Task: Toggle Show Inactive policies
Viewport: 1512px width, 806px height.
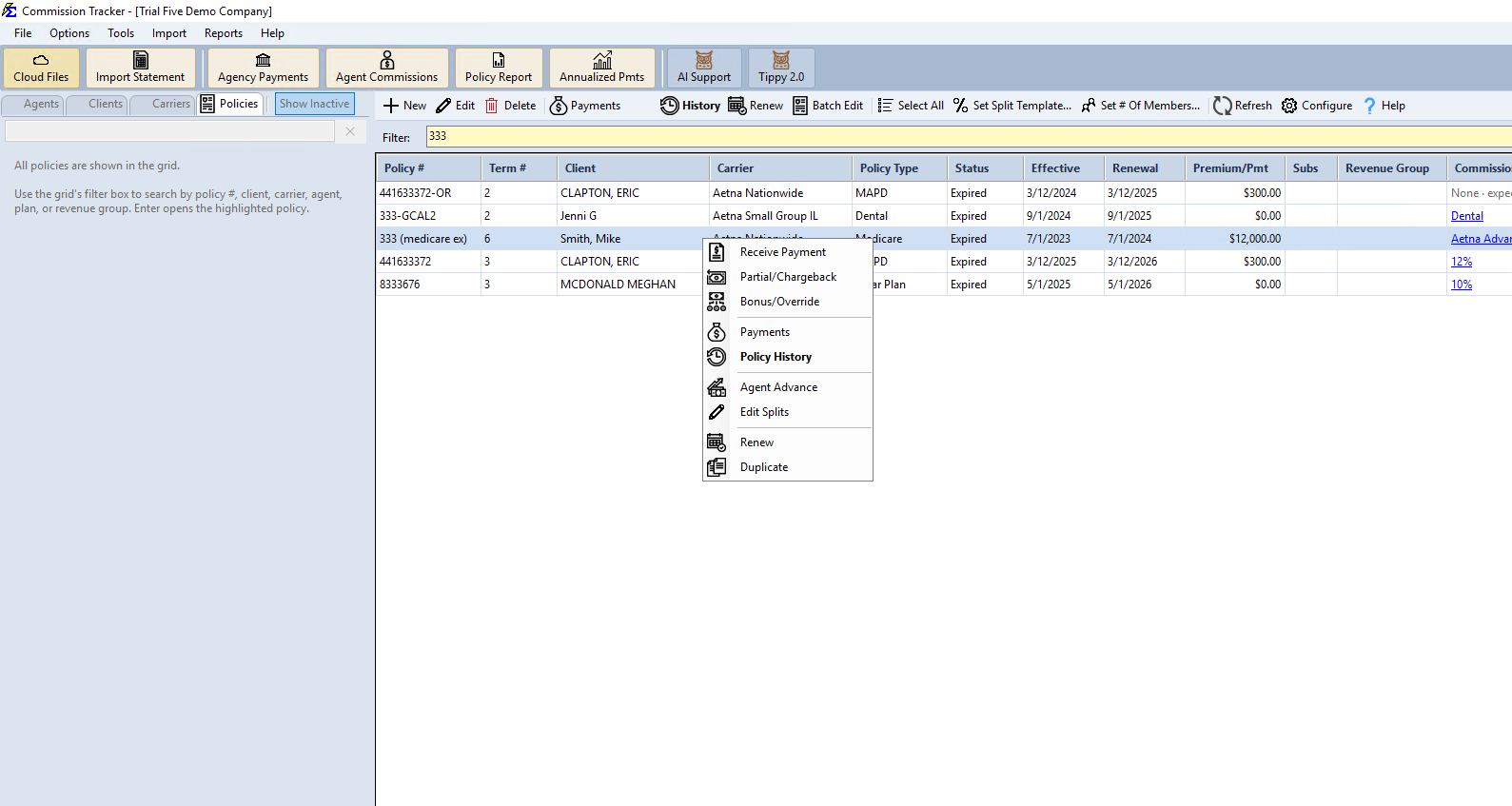Action: click(314, 104)
